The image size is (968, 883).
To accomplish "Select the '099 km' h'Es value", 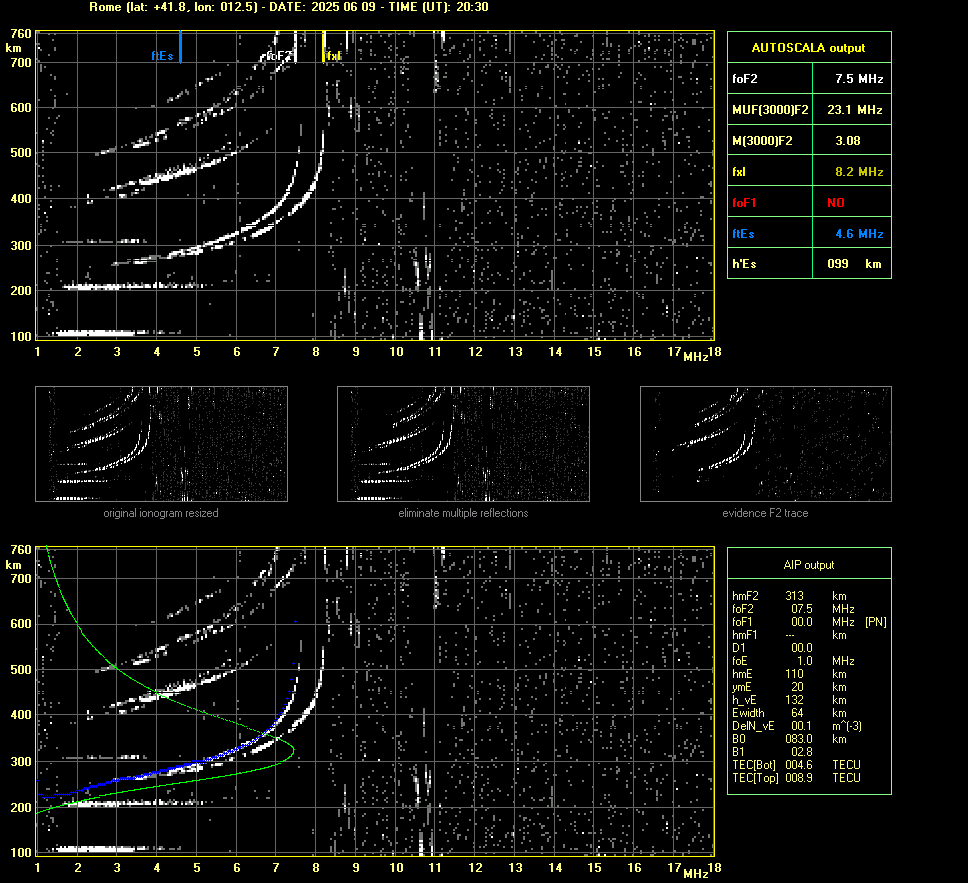I will tap(854, 264).
